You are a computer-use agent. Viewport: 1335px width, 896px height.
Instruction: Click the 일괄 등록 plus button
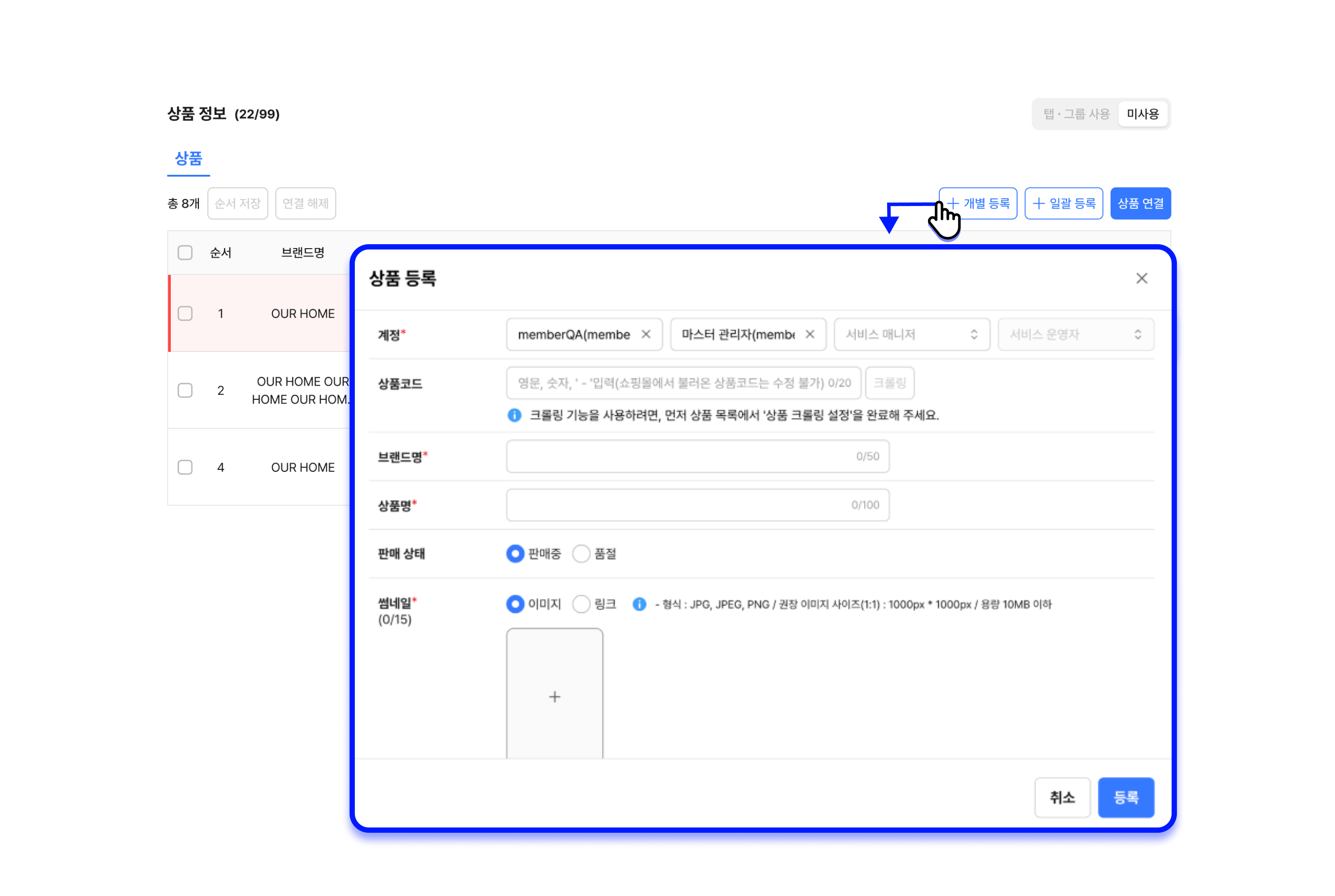[1063, 203]
